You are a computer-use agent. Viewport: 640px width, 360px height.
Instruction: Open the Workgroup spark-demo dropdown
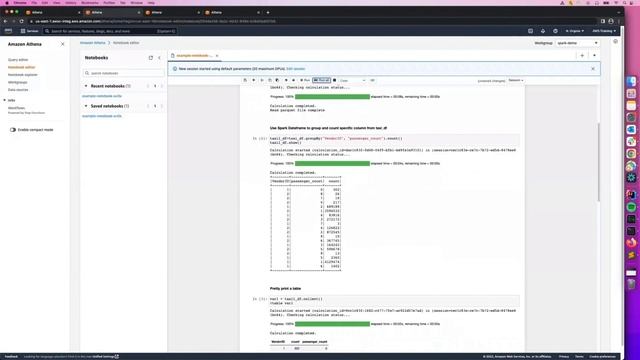tap(577, 43)
